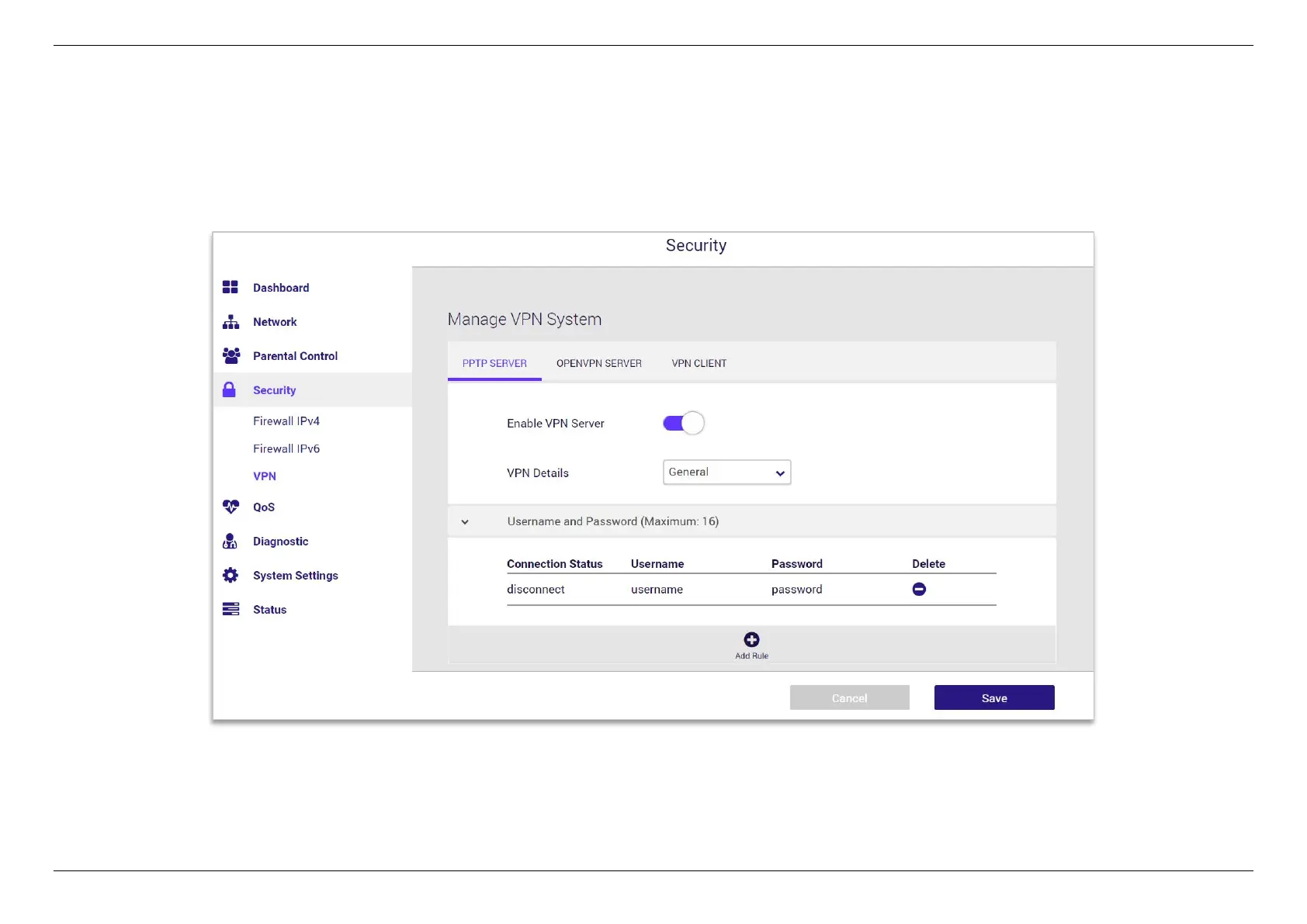Image resolution: width=1307 pixels, height=924 pixels.
Task: Click the Network topology icon
Action: coord(231,321)
